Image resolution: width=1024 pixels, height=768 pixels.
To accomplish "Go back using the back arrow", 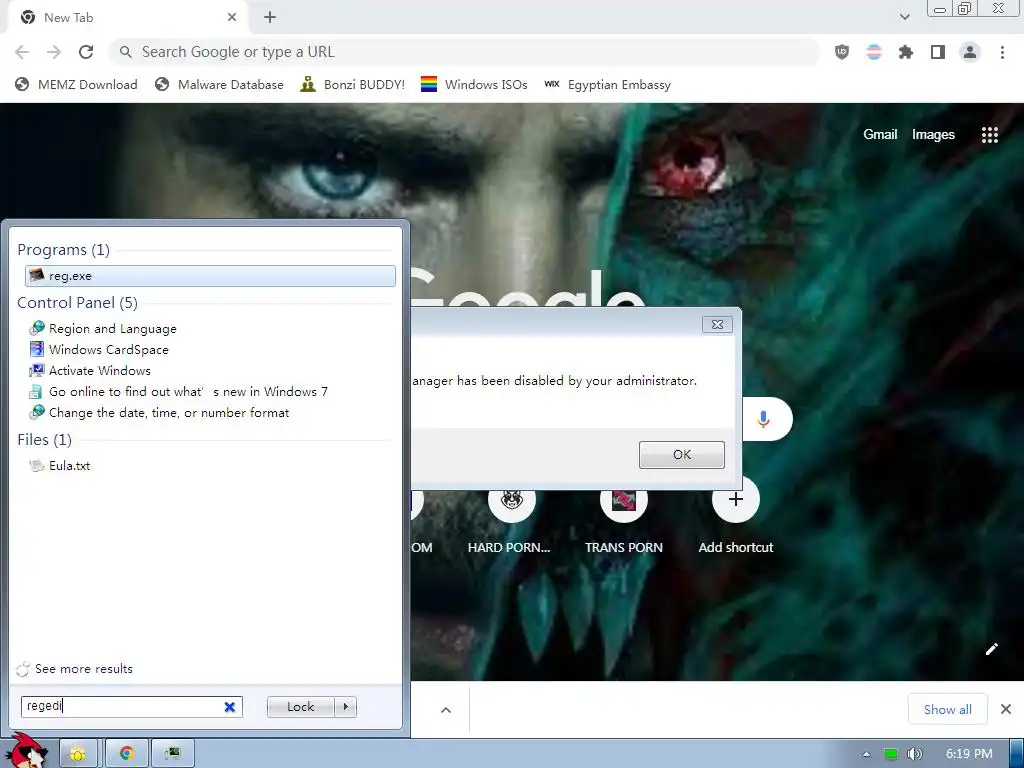I will click(22, 52).
